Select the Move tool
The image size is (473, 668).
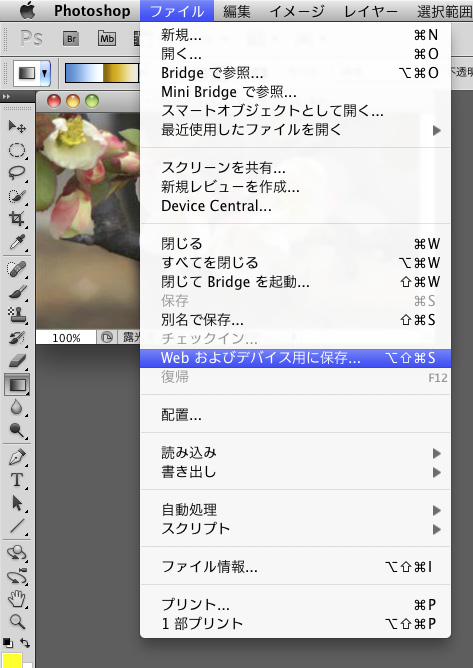click(x=17, y=126)
